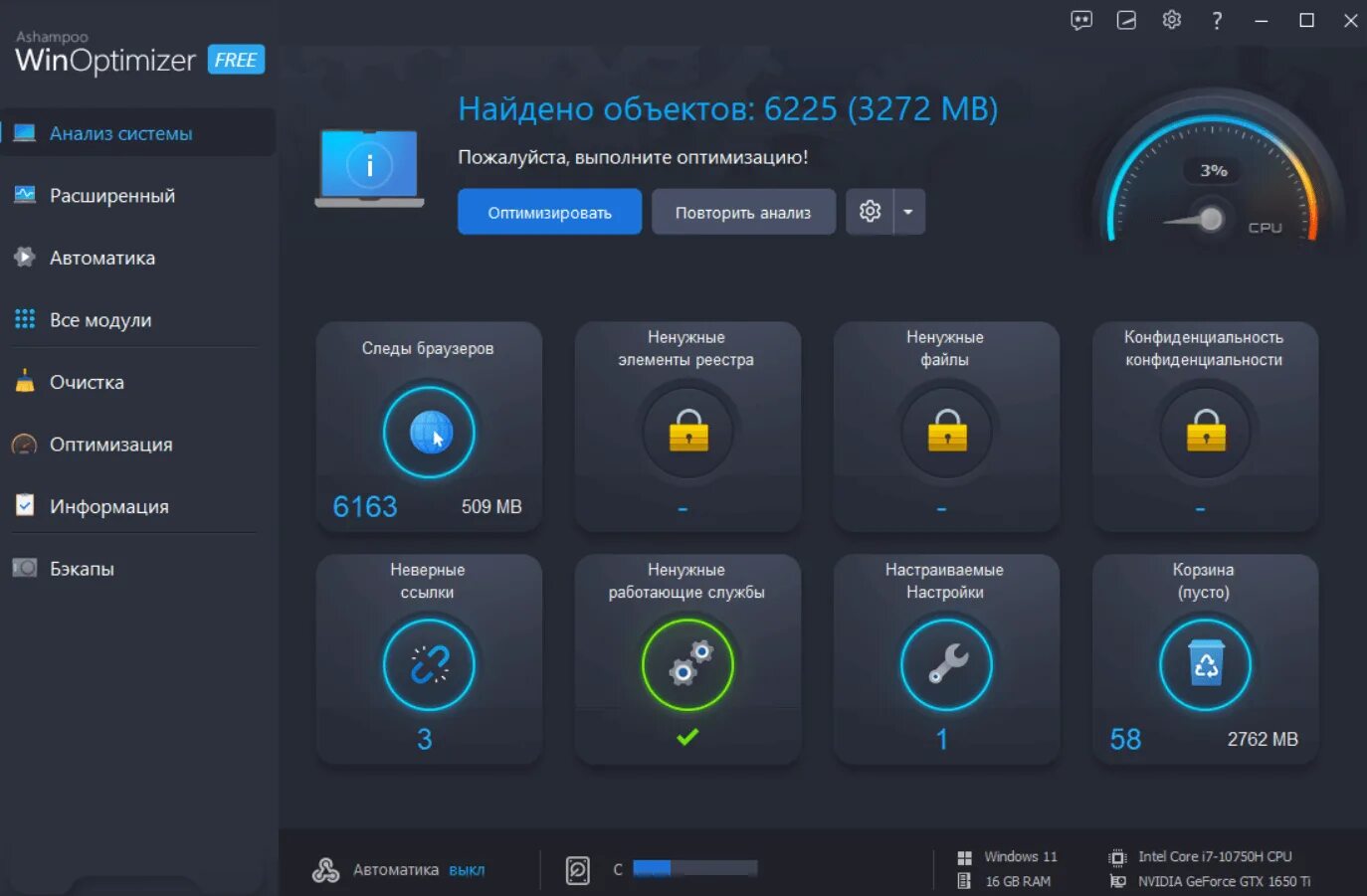
Task: Click the NVIDIA GeForce GTX 1650 Ti label
Action: [1224, 881]
